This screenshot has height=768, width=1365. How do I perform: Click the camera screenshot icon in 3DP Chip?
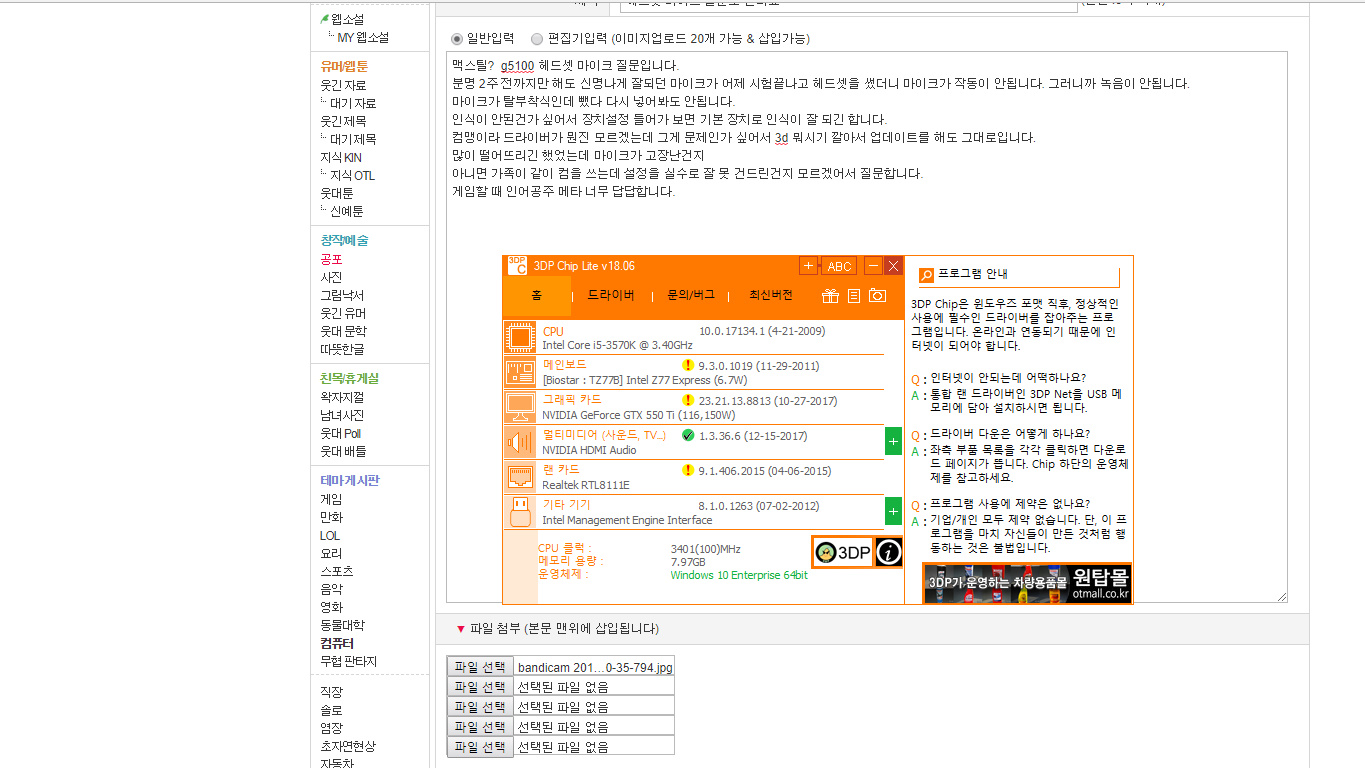pyautogui.click(x=877, y=296)
